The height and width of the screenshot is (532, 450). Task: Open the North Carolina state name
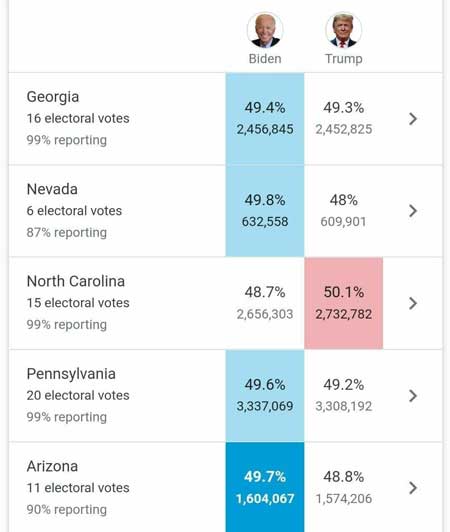coord(76,281)
